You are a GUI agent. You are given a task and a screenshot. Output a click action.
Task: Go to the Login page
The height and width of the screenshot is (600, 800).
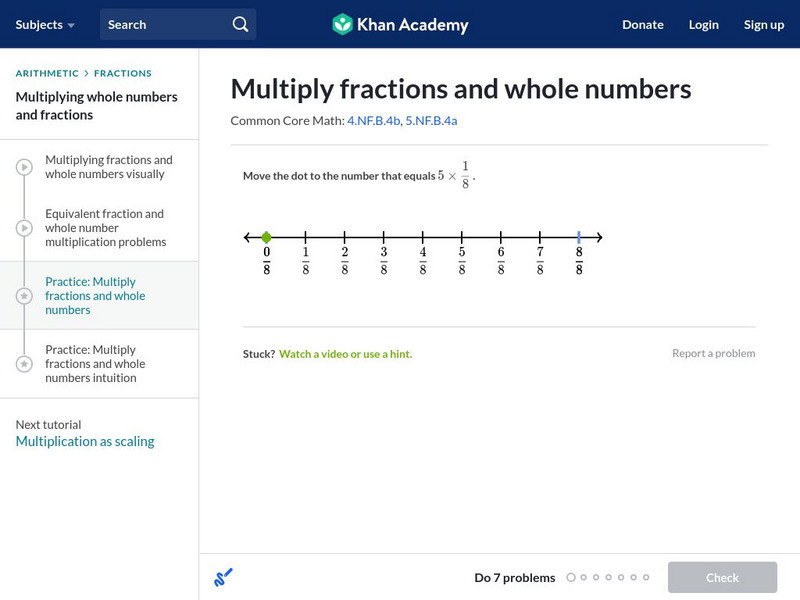point(703,24)
